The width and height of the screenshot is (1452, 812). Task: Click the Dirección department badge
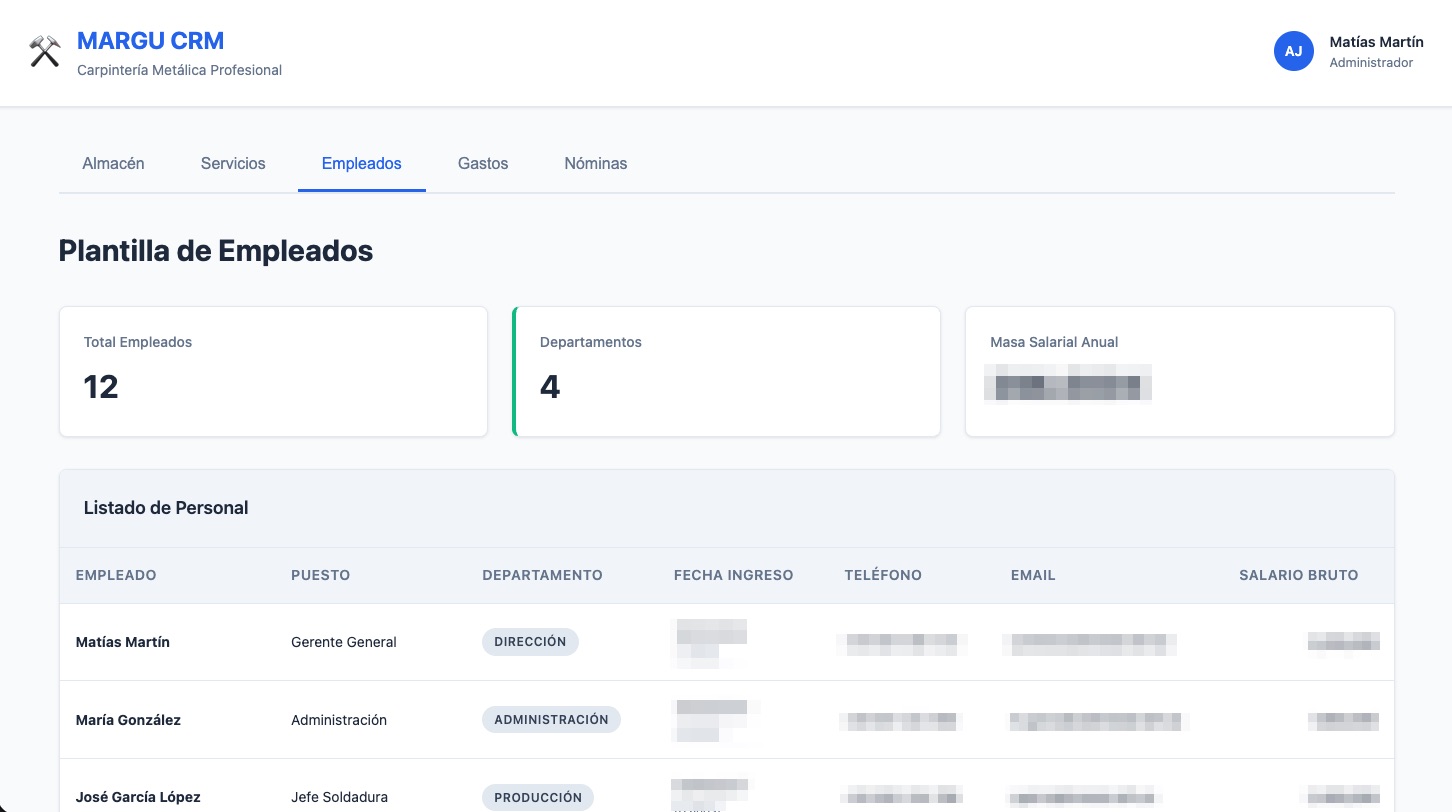click(530, 642)
